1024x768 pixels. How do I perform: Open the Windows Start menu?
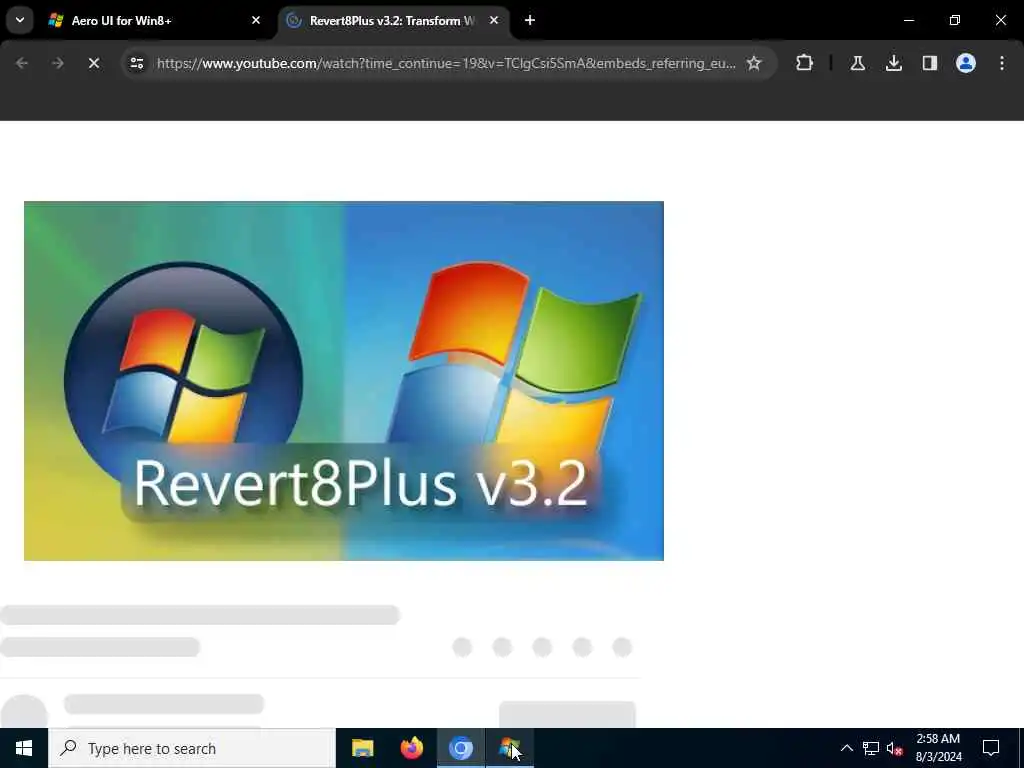pos(24,748)
